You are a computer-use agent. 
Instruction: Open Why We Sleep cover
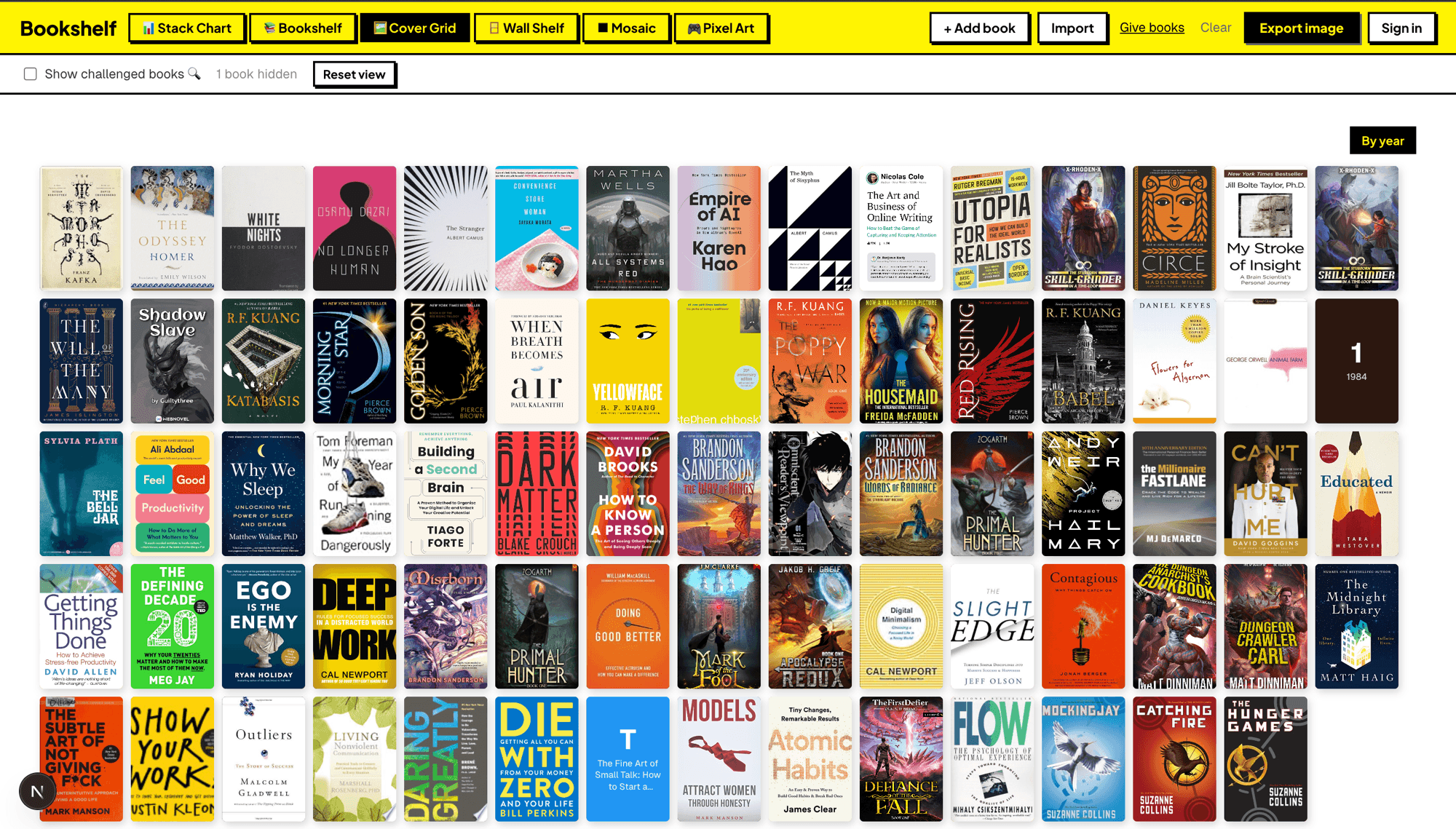point(264,494)
